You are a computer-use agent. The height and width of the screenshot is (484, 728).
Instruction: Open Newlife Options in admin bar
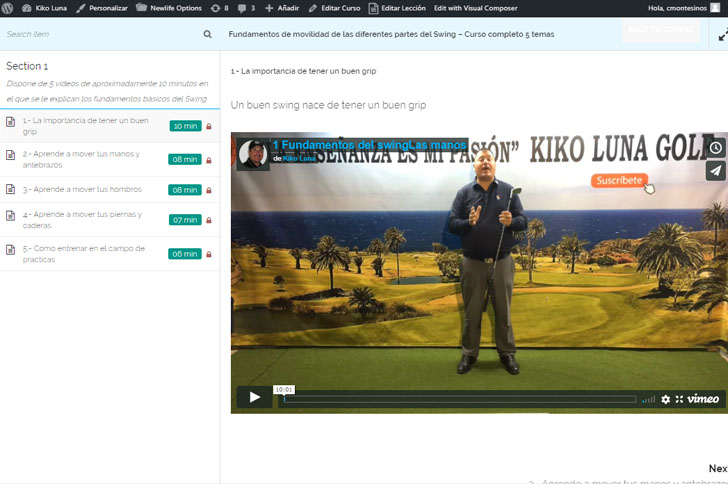169,8
